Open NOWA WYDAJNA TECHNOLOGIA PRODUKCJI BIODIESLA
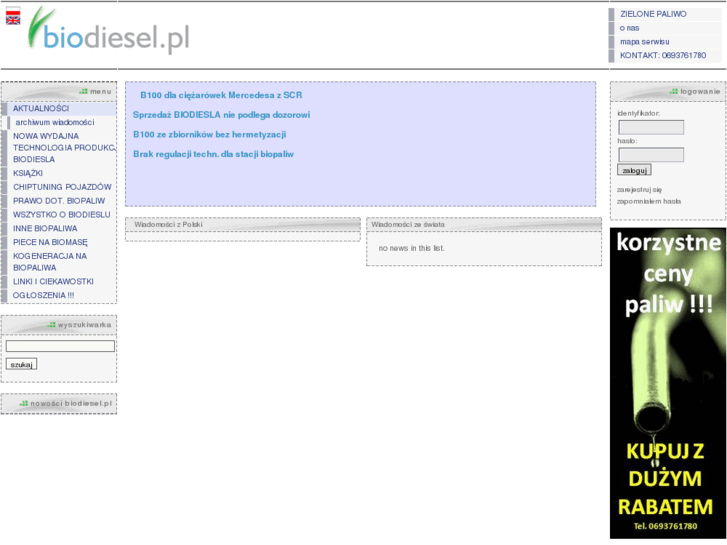The width and height of the screenshot is (727, 545). click(x=64, y=147)
